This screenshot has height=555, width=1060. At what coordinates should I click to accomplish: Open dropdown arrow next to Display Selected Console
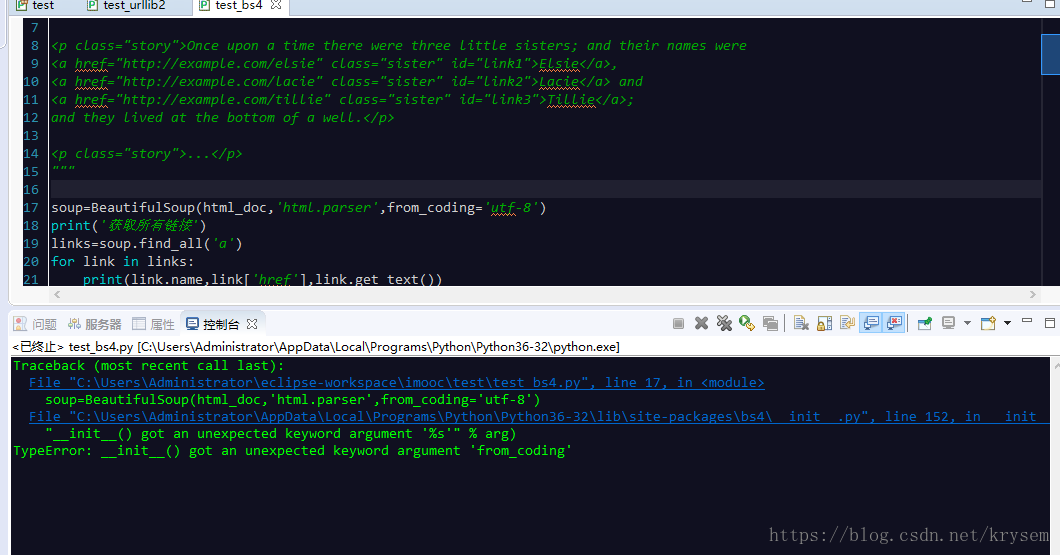967,323
